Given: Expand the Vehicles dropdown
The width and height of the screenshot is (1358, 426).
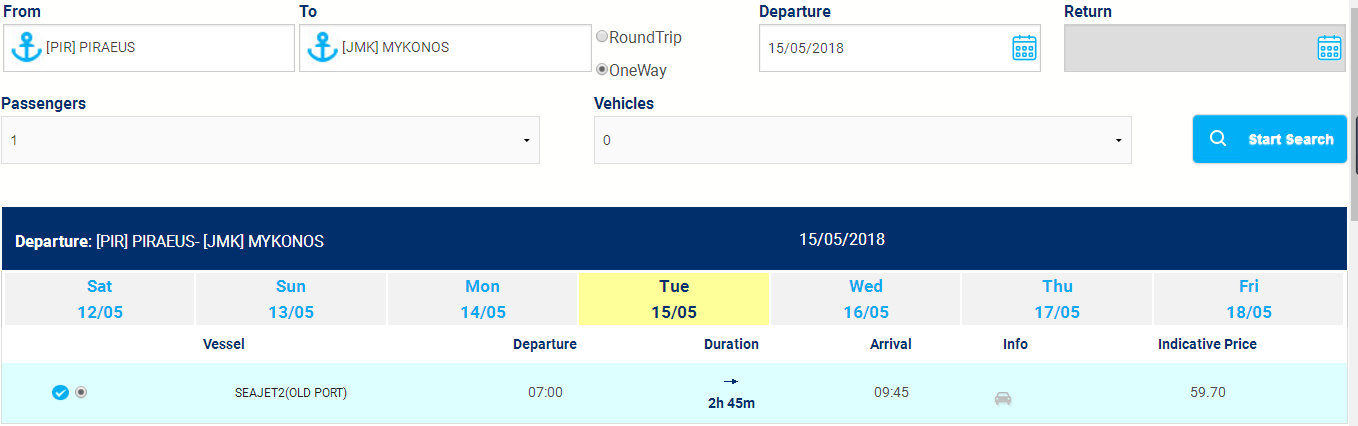Looking at the screenshot, I should point(863,140).
